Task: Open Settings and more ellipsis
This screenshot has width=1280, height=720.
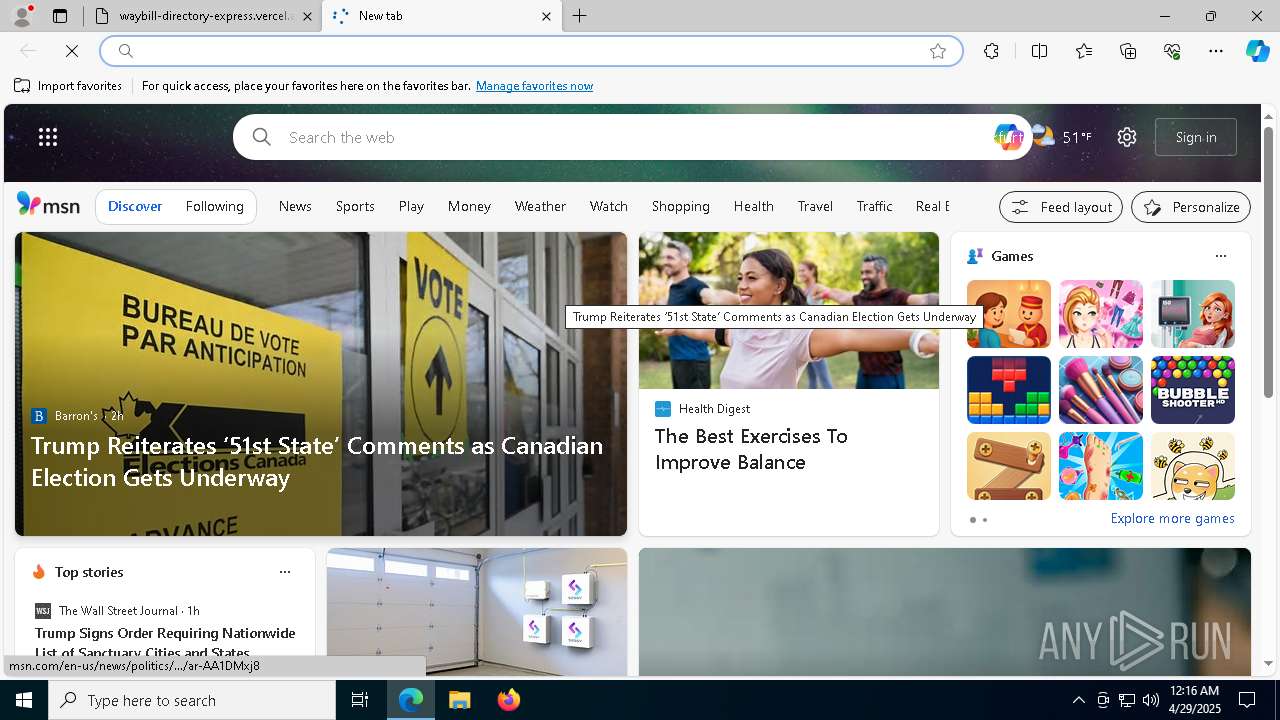Action: point(1216,51)
